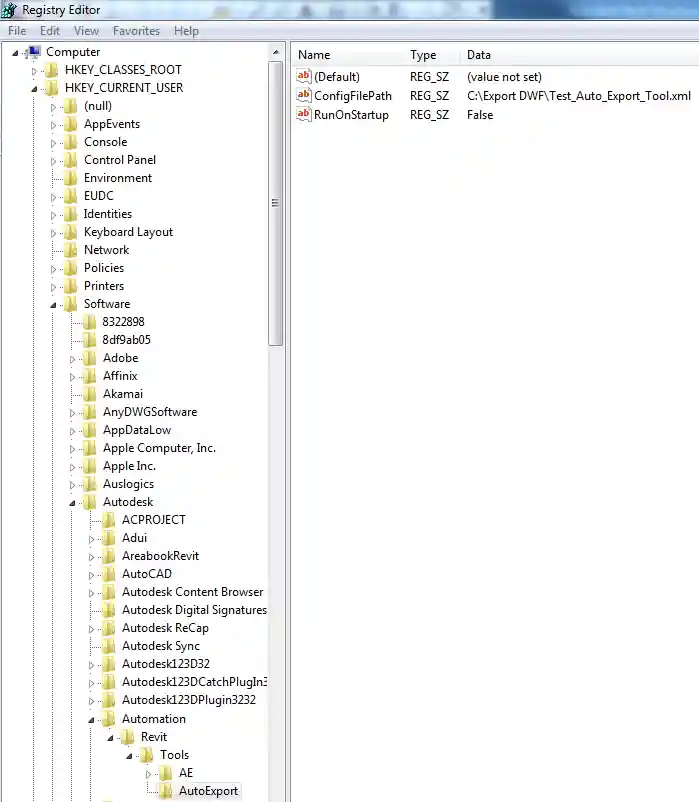This screenshot has width=699, height=802.
Task: Select the Autodesk ReCap key
Action: point(165,628)
